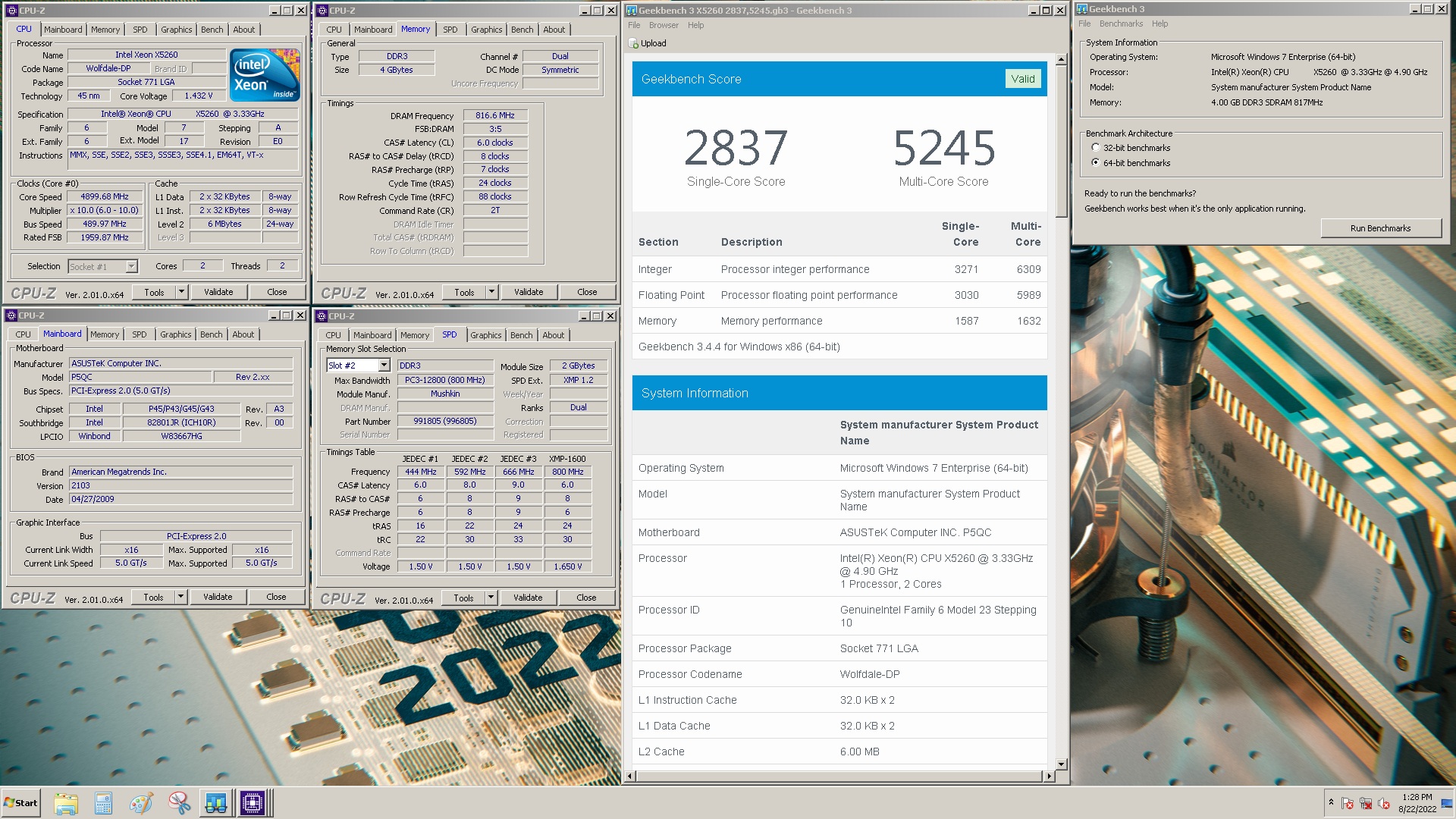Open Paint from the taskbar

[x=141, y=803]
